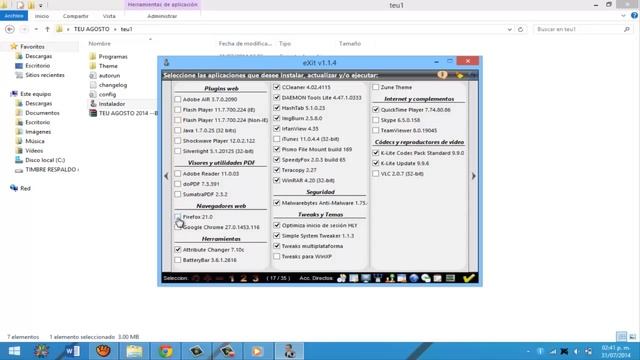Go to next page arrow in eXit
640x360 pixels.
[473, 176]
